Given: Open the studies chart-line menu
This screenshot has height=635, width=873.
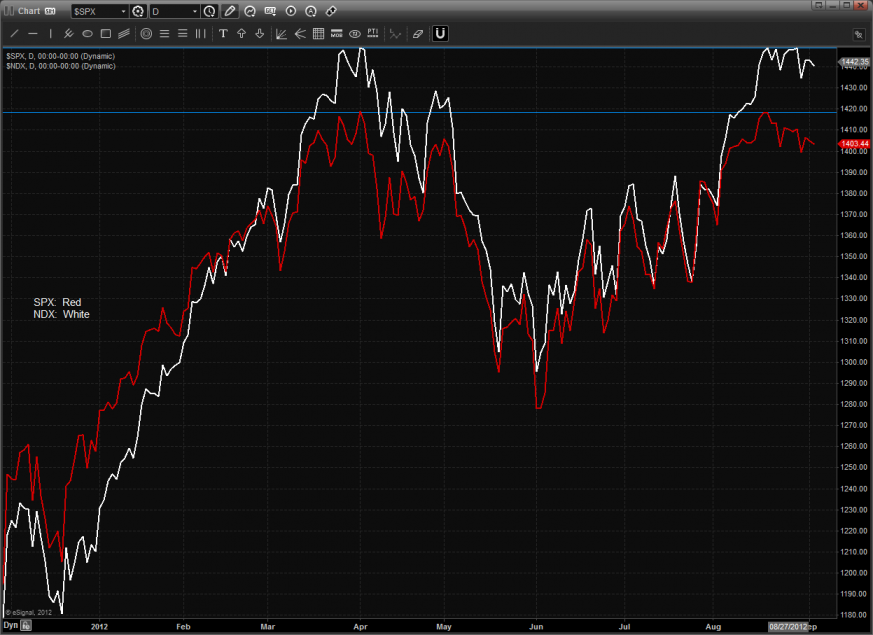Looking at the screenshot, I should tap(250, 11).
